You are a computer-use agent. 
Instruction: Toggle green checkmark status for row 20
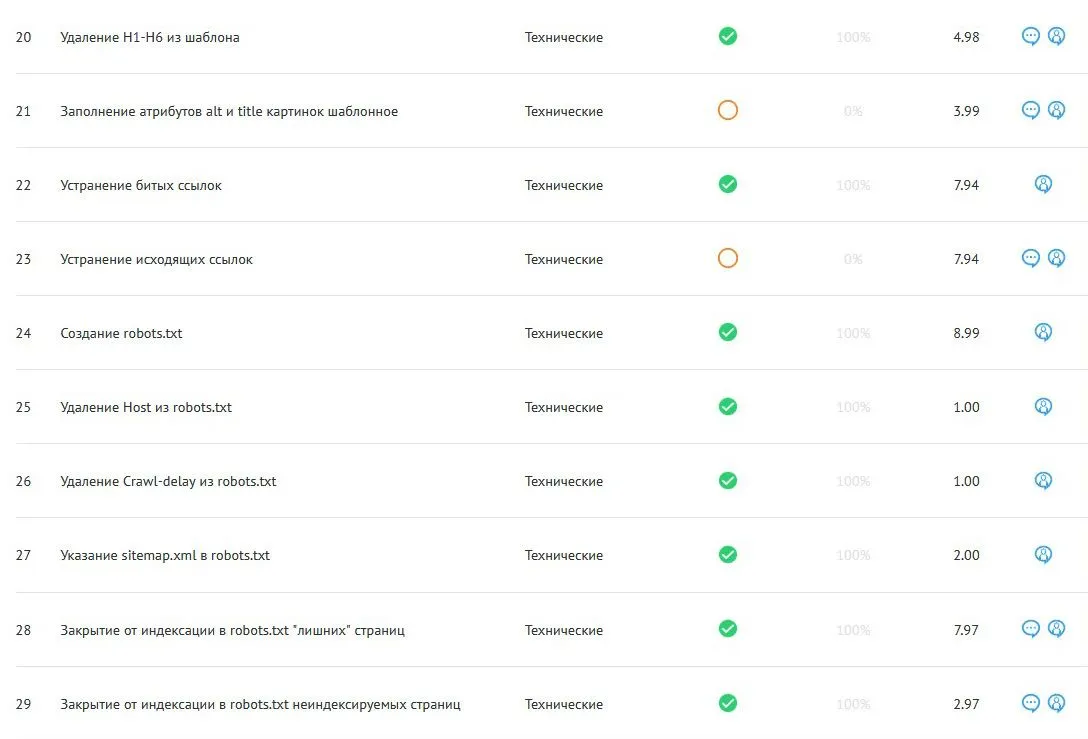click(x=727, y=36)
